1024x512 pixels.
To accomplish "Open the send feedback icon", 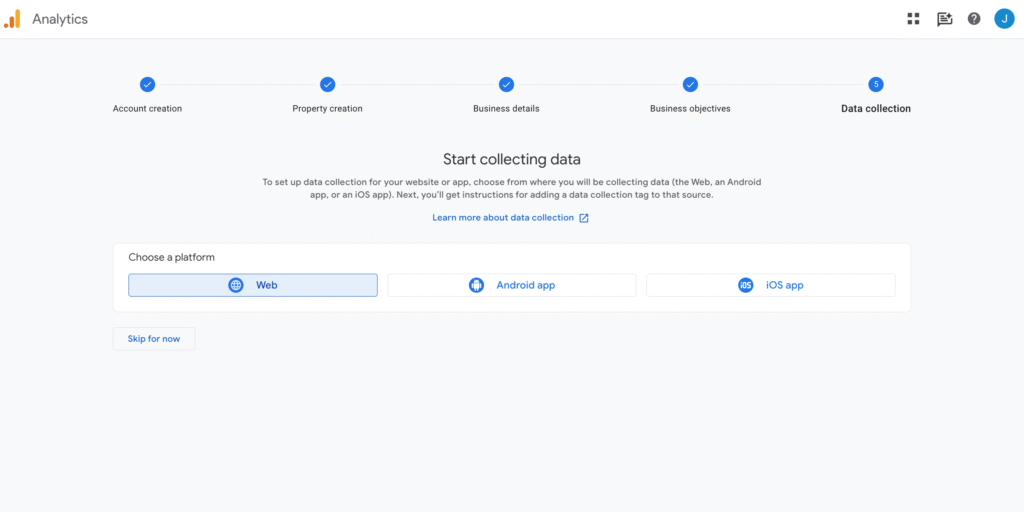I will [944, 19].
